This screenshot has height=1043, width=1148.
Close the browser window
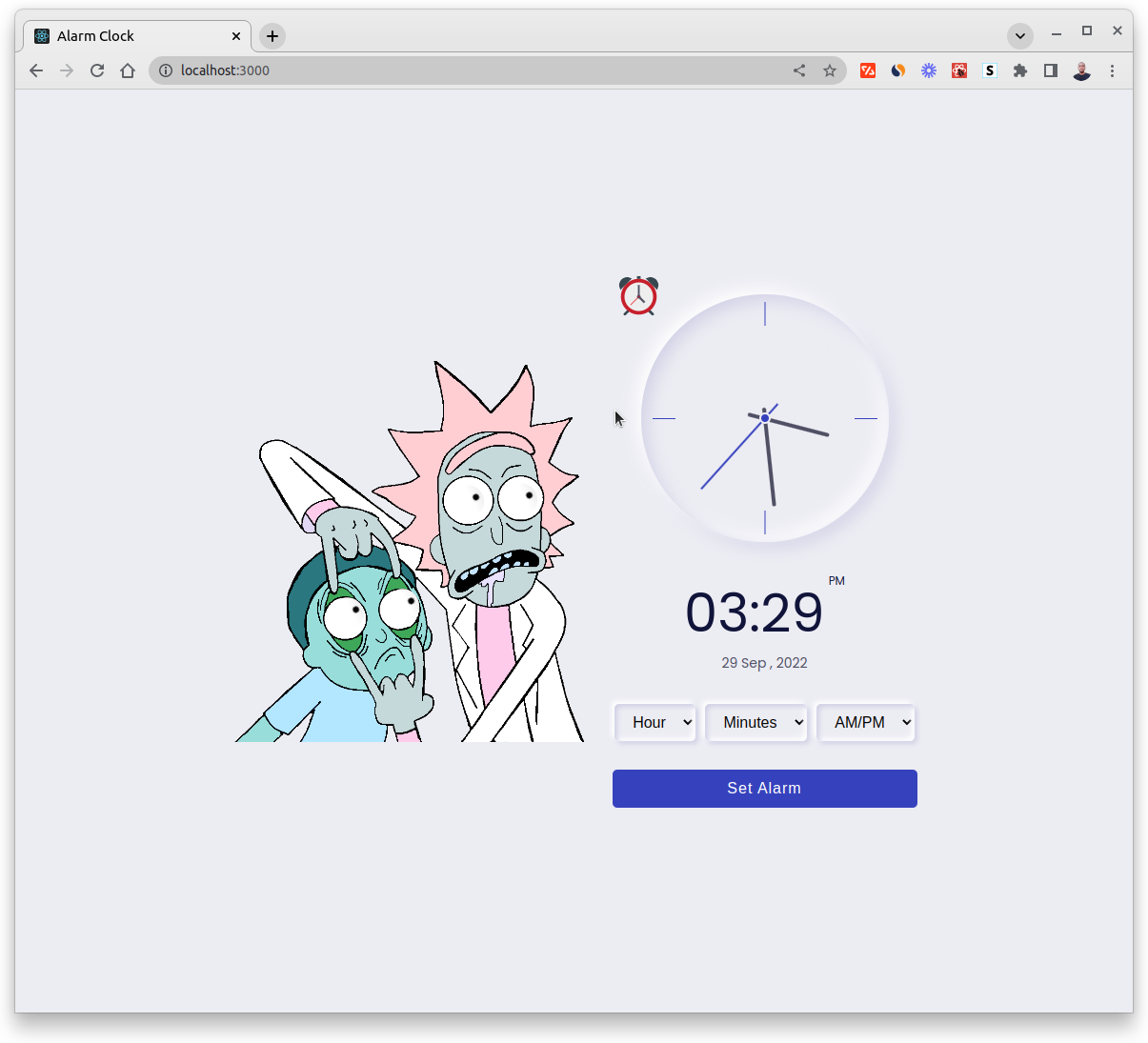click(x=1118, y=31)
